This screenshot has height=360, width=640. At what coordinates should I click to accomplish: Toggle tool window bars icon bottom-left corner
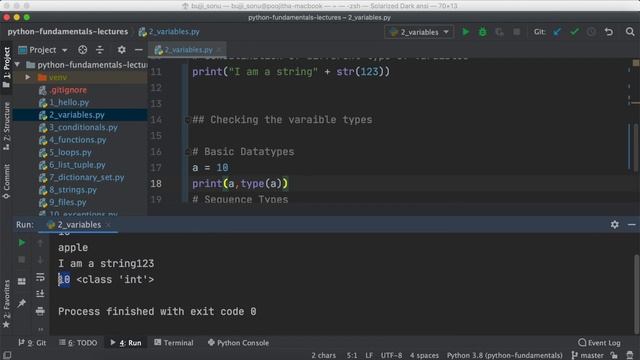7,355
